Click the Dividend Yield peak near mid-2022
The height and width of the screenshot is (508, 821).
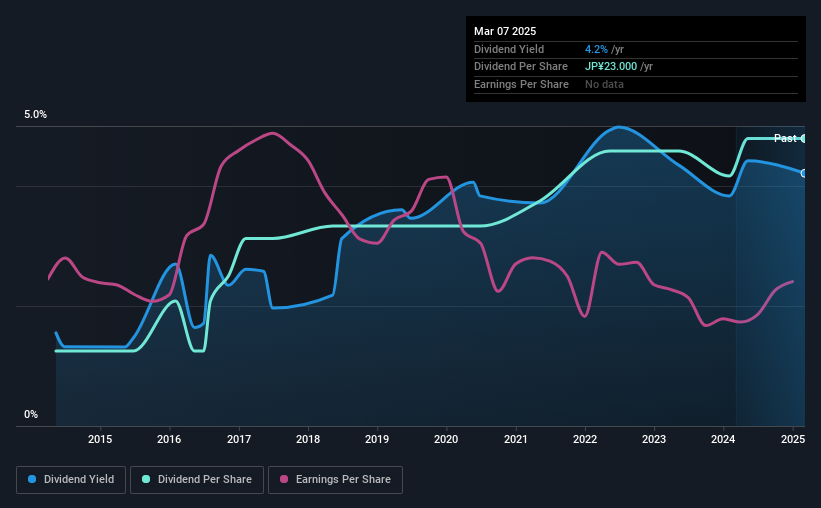(x=619, y=127)
